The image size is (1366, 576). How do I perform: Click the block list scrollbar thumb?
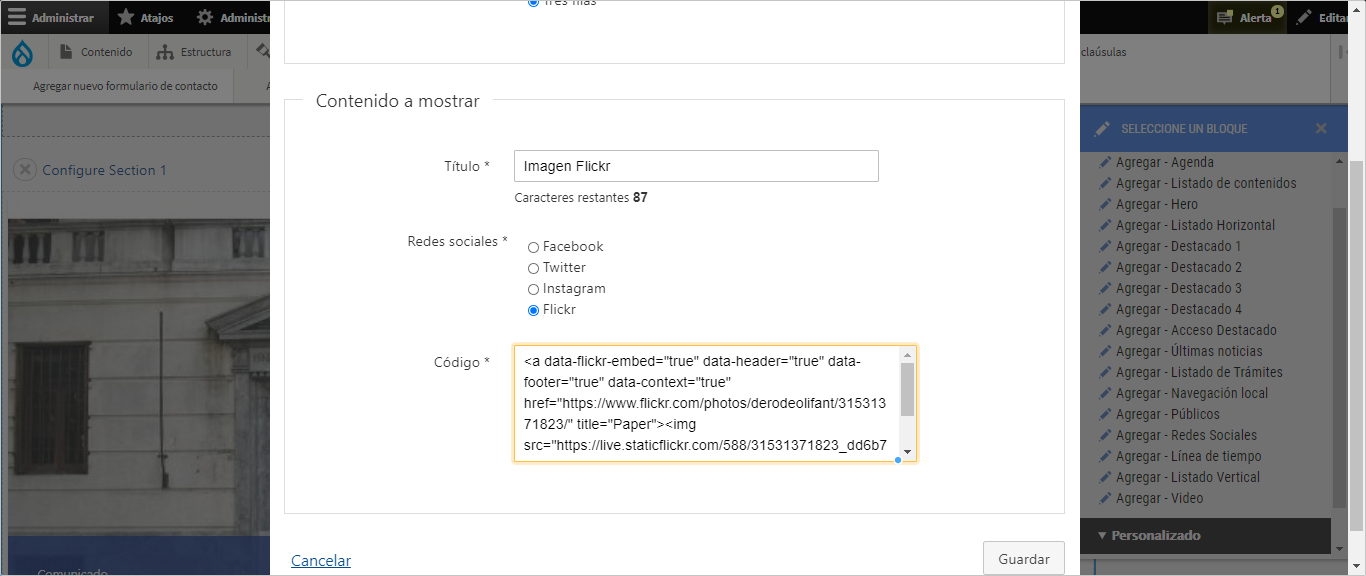tap(1340, 359)
